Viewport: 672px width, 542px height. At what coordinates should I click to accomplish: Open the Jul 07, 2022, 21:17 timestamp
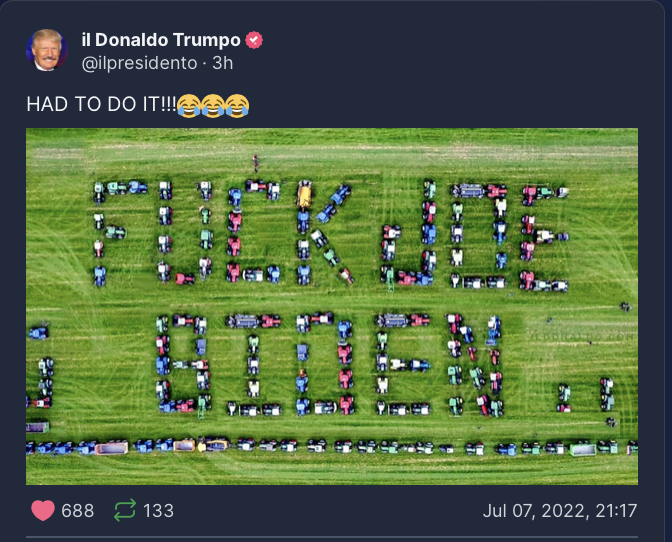click(x=560, y=511)
